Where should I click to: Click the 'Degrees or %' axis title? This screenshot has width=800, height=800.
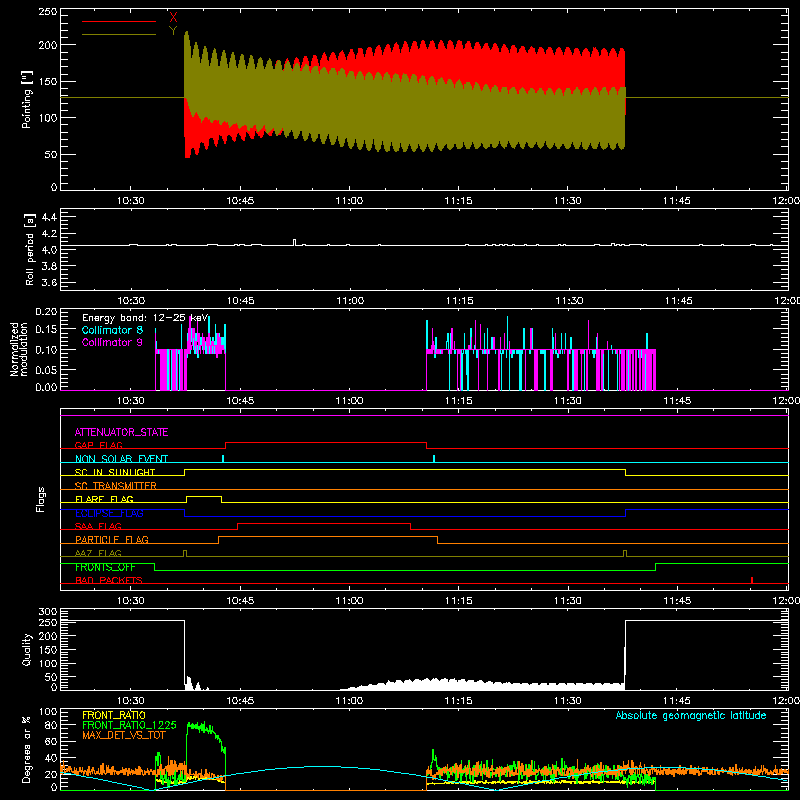pos(27,749)
